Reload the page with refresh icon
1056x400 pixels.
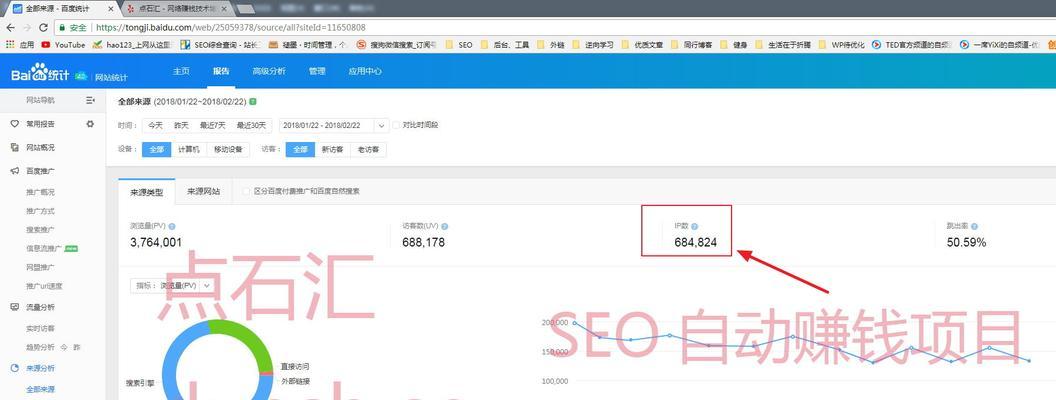point(44,28)
